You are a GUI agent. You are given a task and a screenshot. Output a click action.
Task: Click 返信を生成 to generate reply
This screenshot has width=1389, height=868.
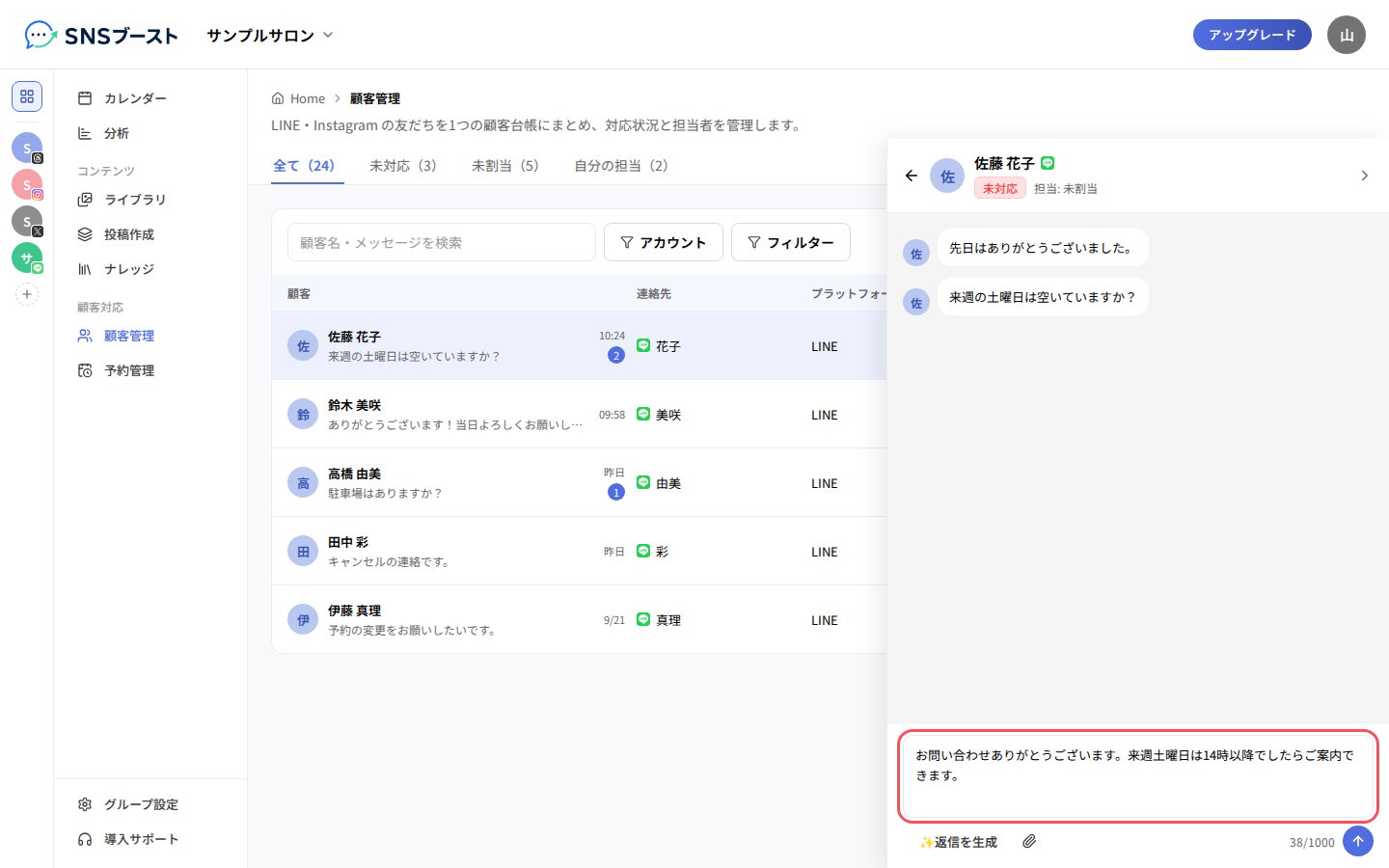(959, 842)
